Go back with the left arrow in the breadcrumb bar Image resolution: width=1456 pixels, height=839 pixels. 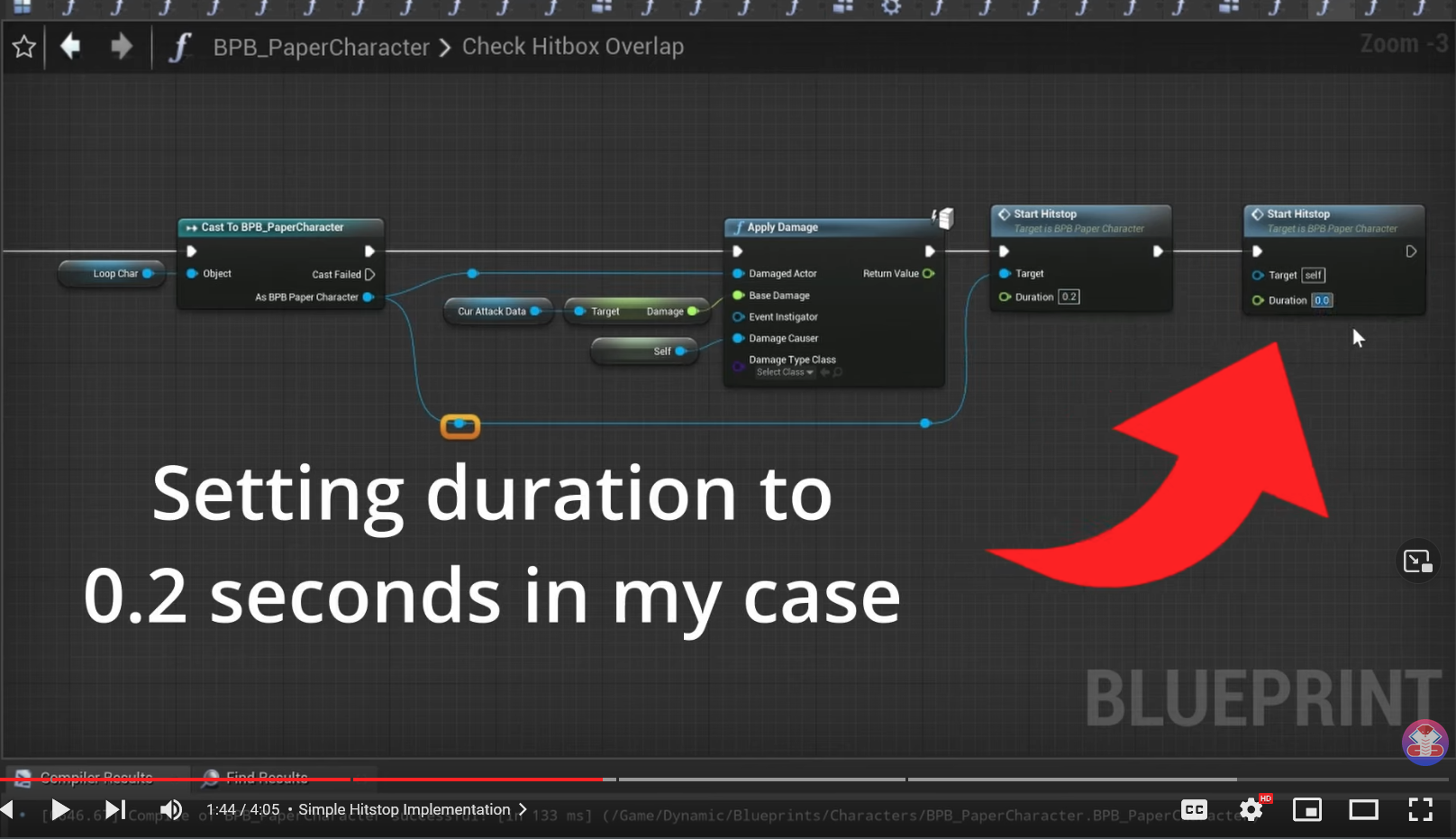point(70,45)
